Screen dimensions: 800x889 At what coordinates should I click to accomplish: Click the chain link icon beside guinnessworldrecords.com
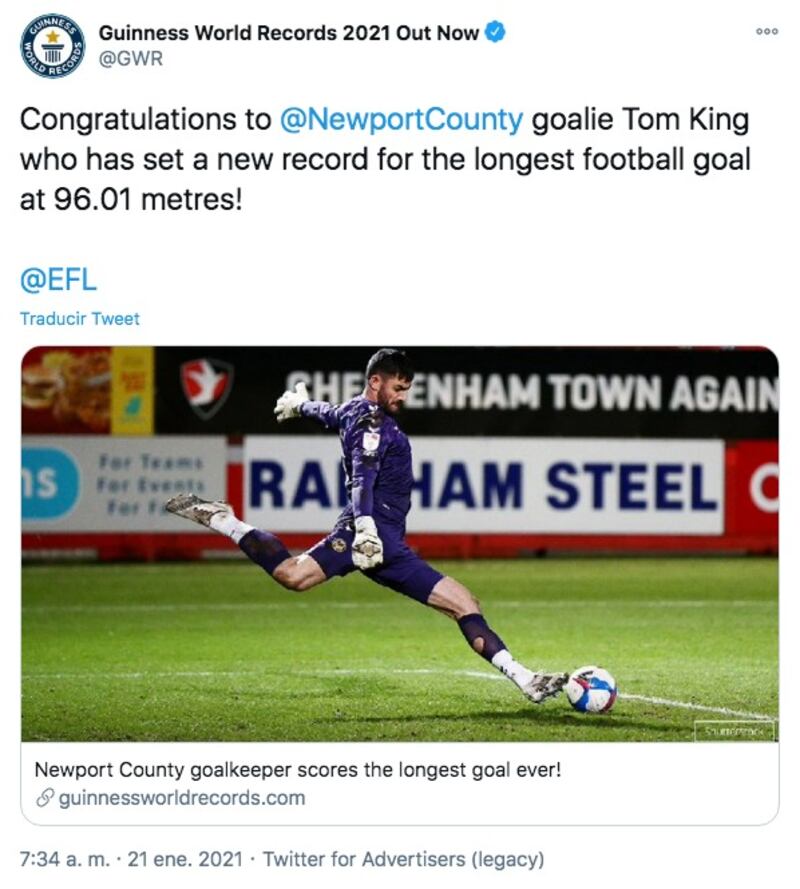[x=44, y=798]
